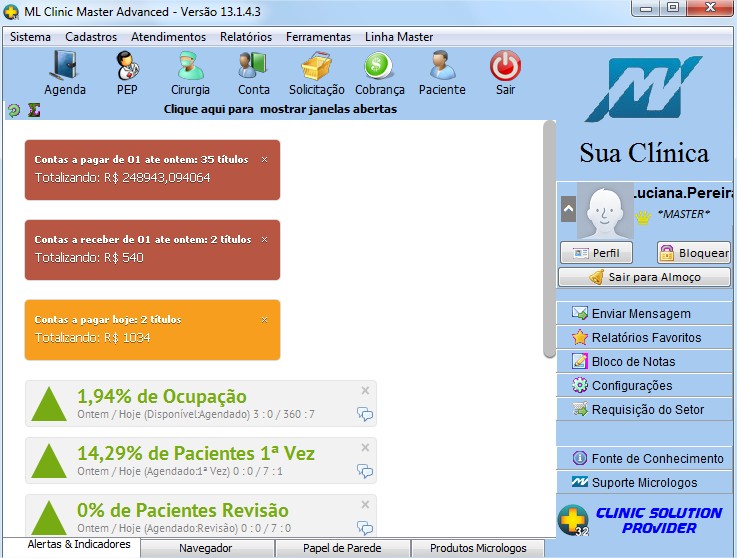Viewport: 737px width, 558px height.
Task: Dismiss the Contas a receber alert
Action: pos(264,240)
